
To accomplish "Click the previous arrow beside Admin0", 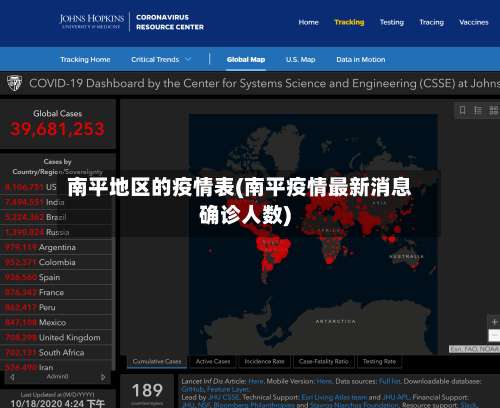I will coord(12,377).
